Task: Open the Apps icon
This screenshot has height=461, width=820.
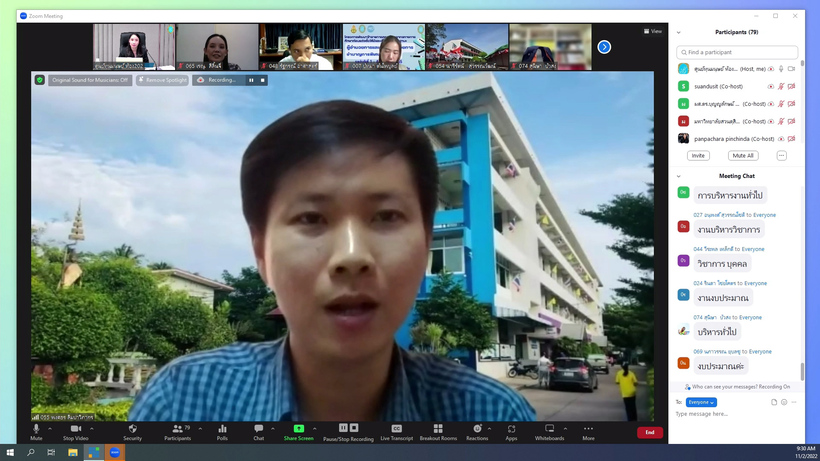Action: (511, 429)
